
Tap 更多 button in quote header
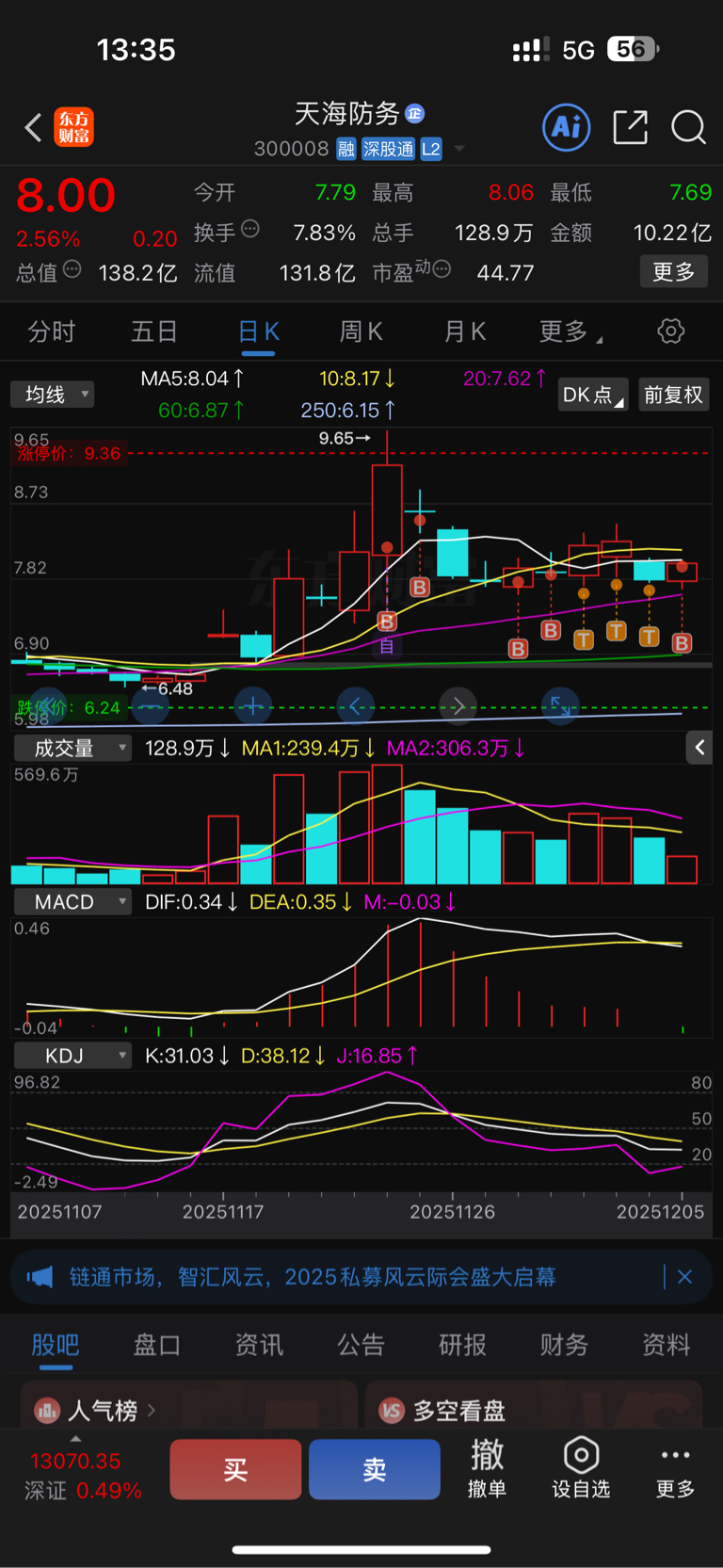(674, 272)
